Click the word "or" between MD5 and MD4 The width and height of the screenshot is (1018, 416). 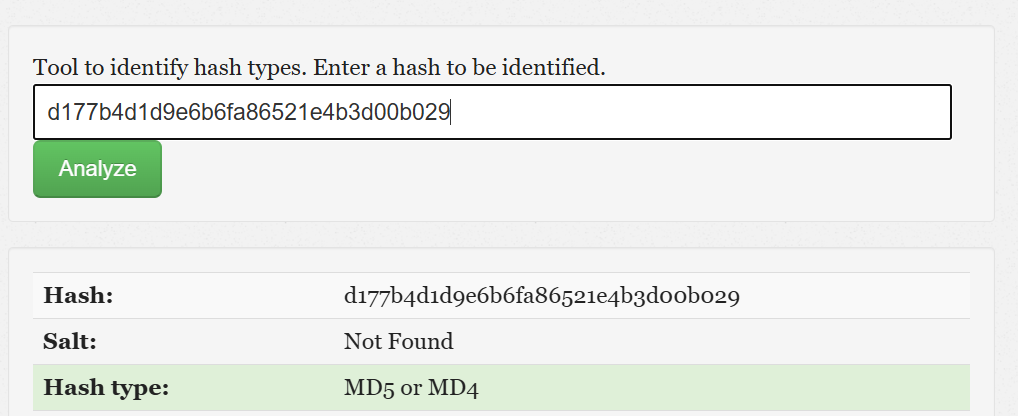[x=411, y=387]
